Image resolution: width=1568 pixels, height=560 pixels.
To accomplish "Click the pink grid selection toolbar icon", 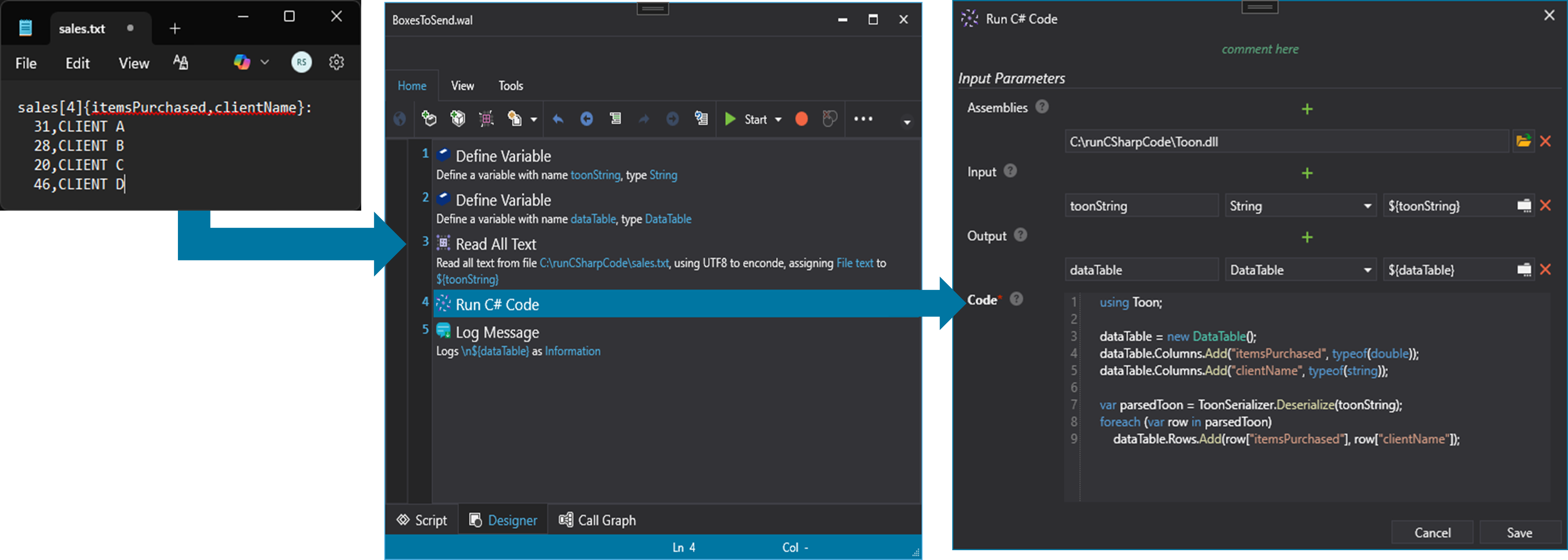I will (x=486, y=119).
